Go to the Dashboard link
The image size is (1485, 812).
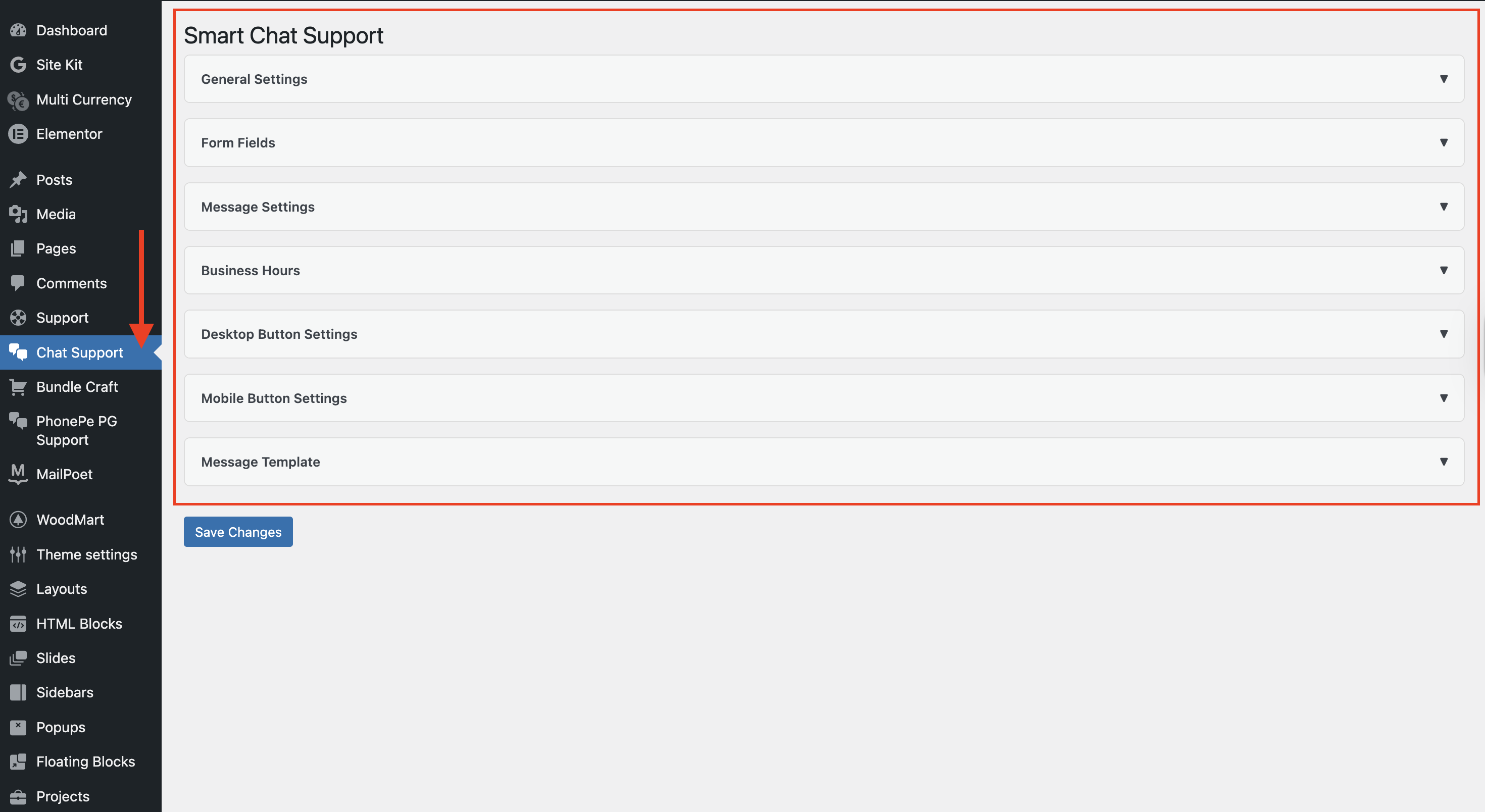72,30
